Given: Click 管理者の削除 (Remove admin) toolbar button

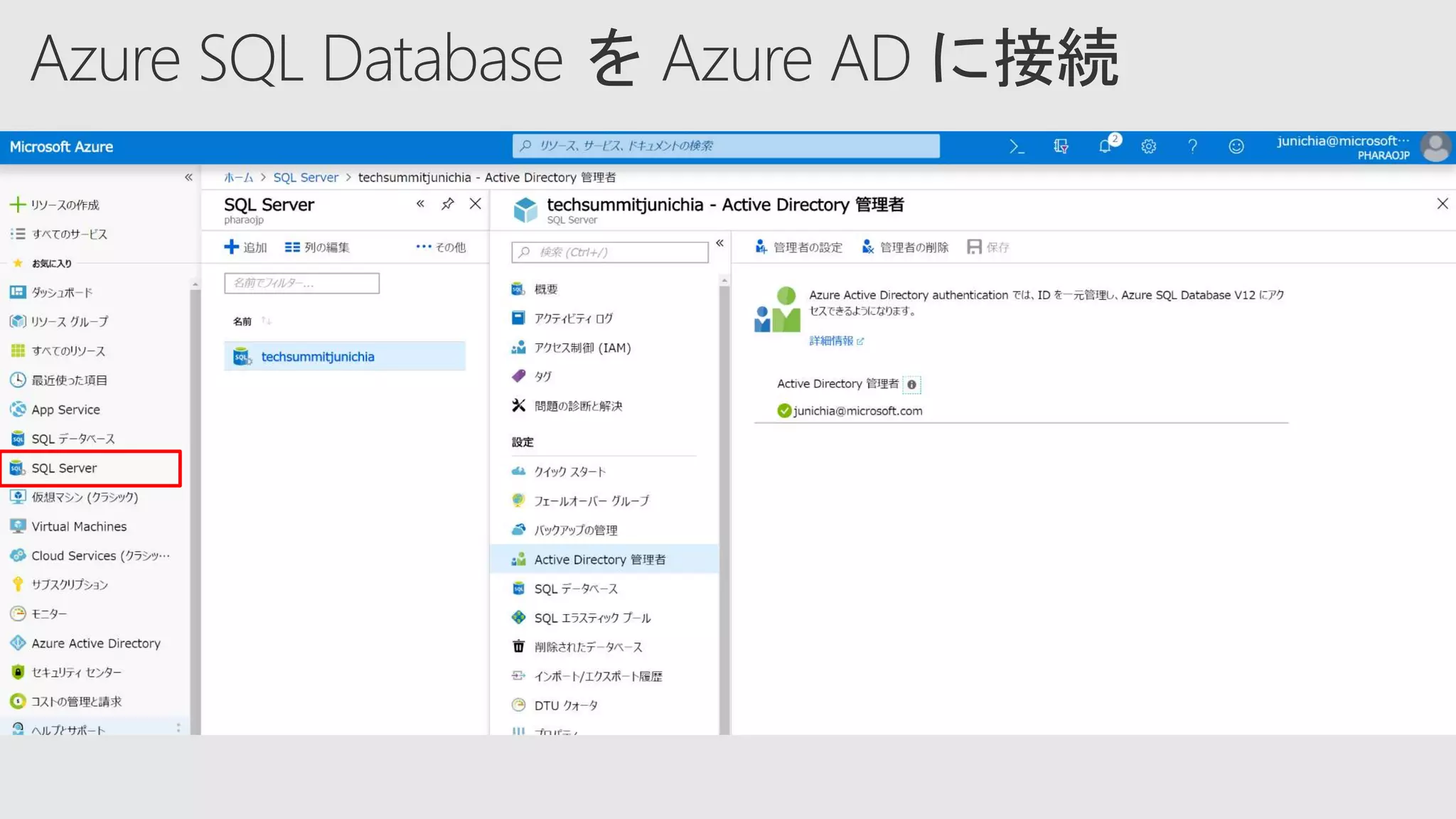Looking at the screenshot, I should [905, 247].
